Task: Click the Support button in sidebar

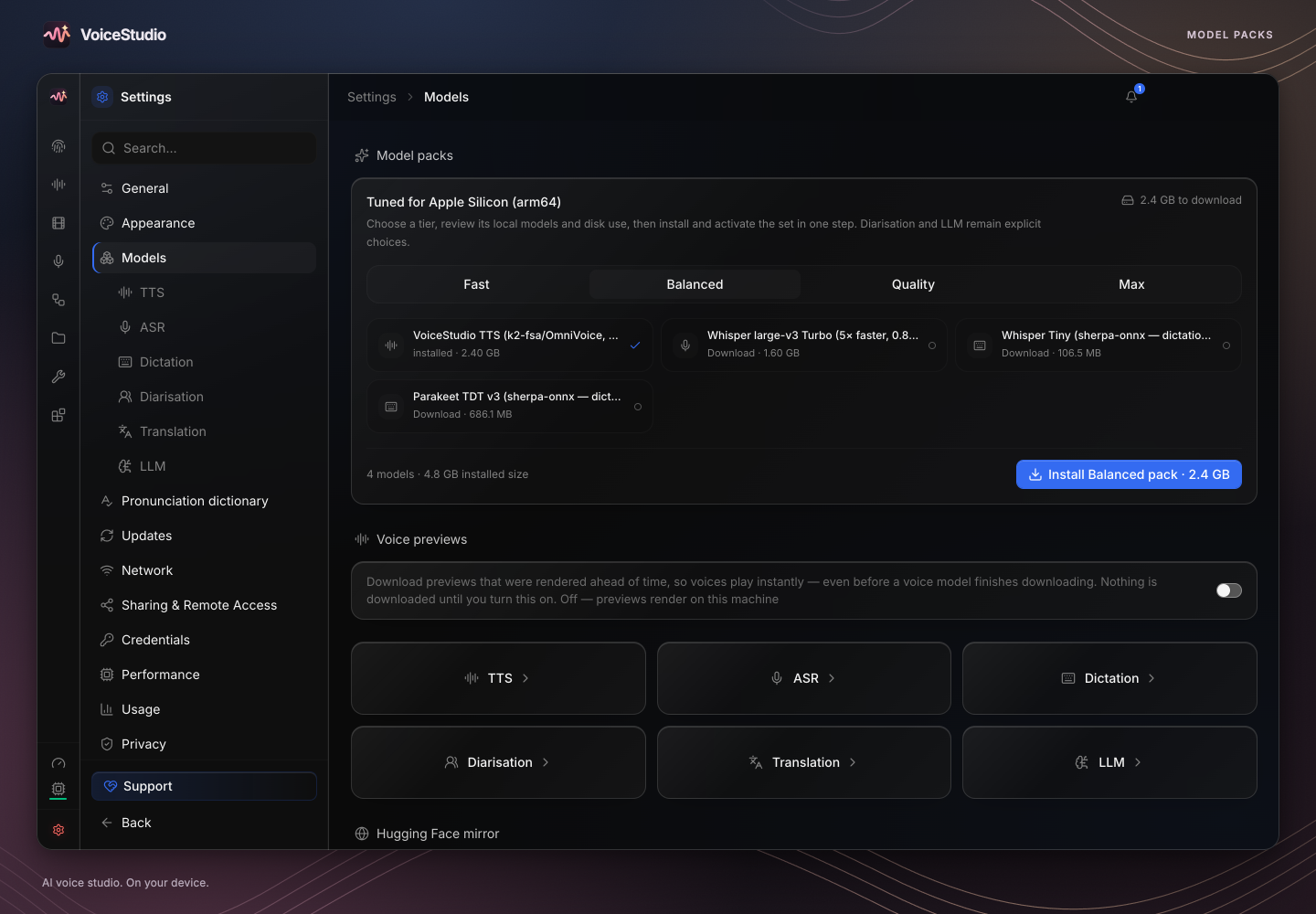Action: pyautogui.click(x=204, y=786)
